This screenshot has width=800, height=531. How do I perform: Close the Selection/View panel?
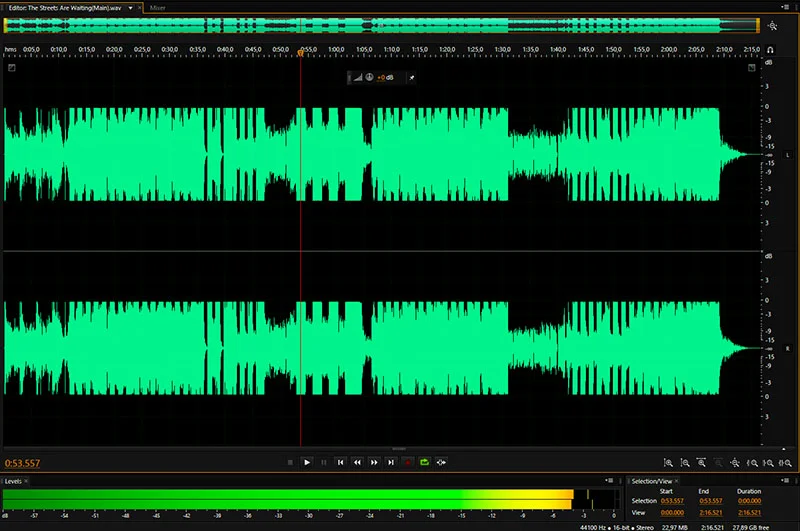tap(677, 481)
